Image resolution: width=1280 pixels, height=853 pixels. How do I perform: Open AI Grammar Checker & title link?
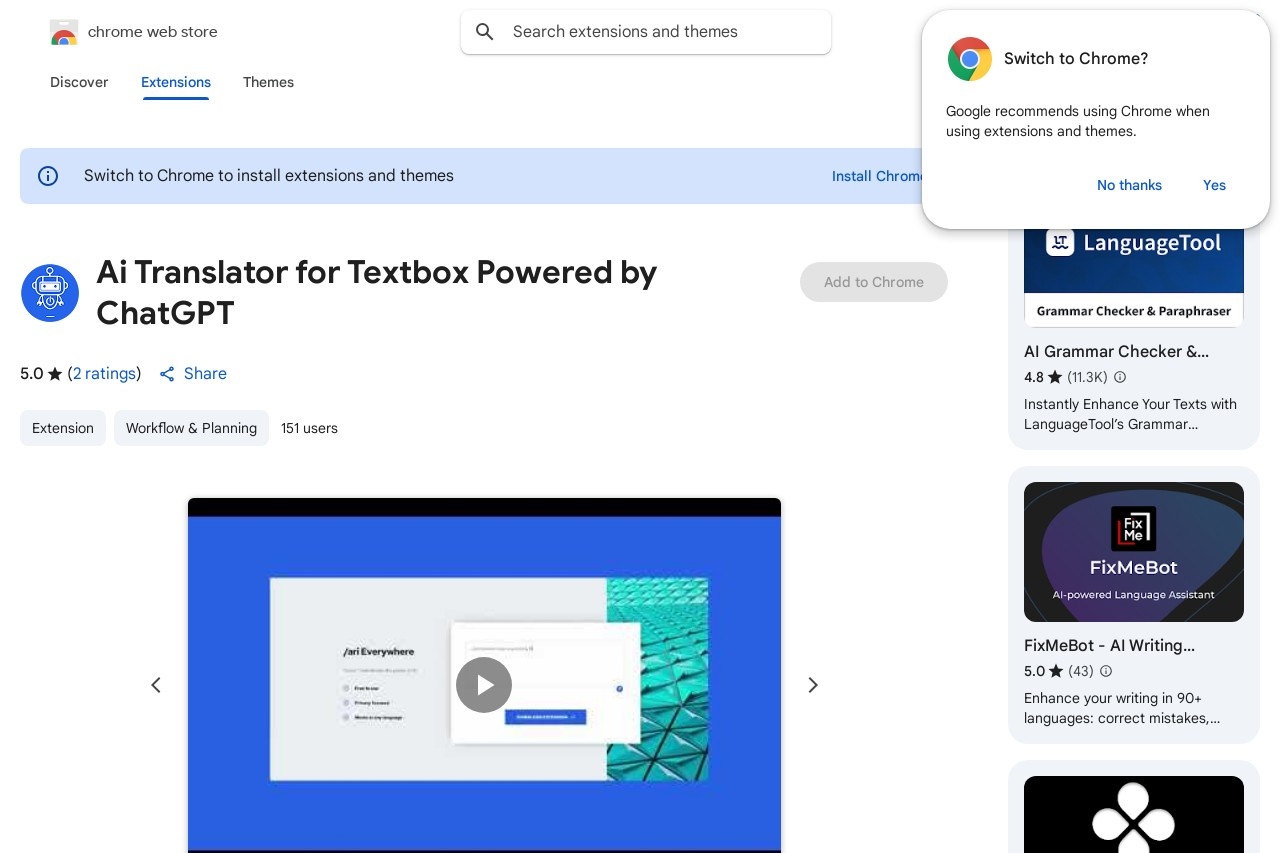point(1116,352)
